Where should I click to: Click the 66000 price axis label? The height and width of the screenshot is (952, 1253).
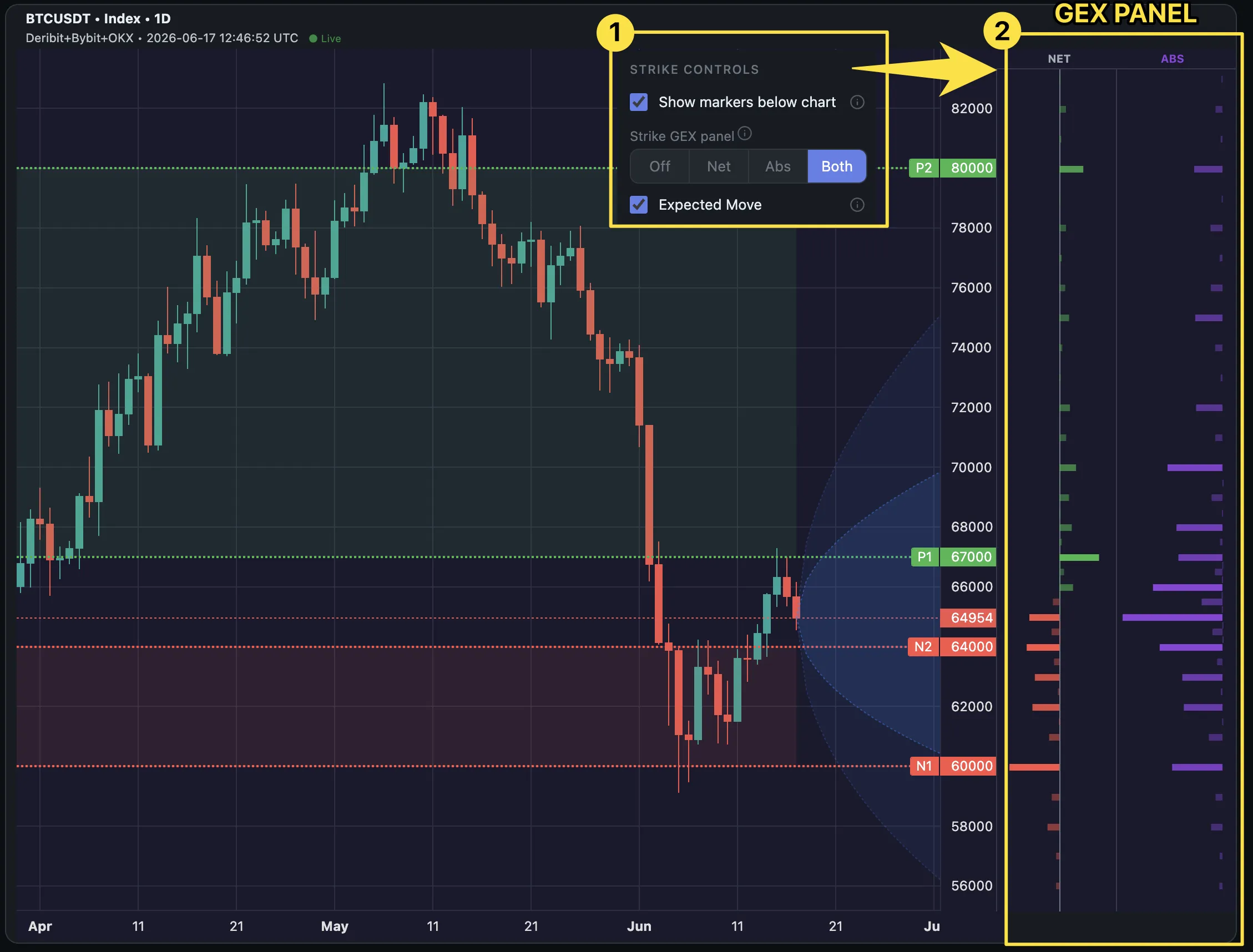tap(971, 586)
